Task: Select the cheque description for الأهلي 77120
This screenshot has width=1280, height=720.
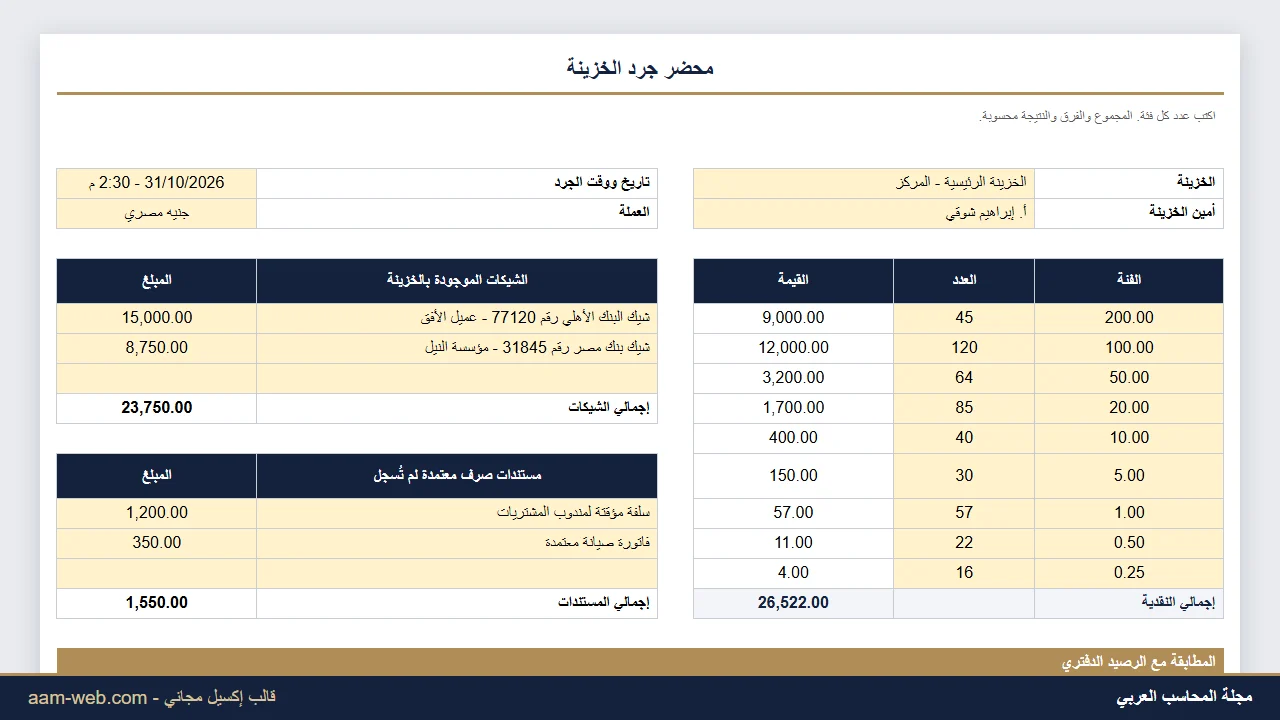Action: [x=457, y=318]
